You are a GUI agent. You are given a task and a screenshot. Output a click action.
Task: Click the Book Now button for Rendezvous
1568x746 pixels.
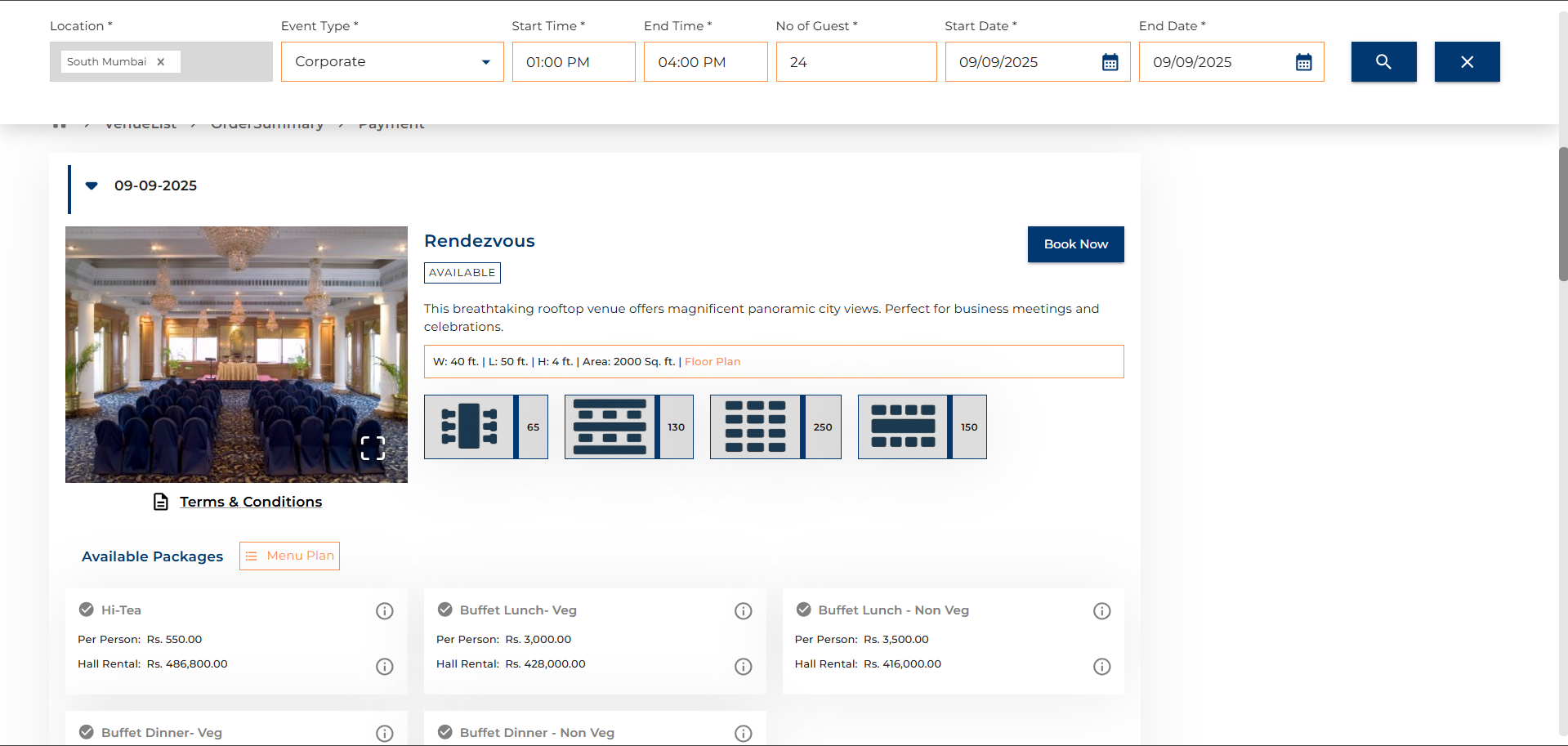[x=1075, y=243]
